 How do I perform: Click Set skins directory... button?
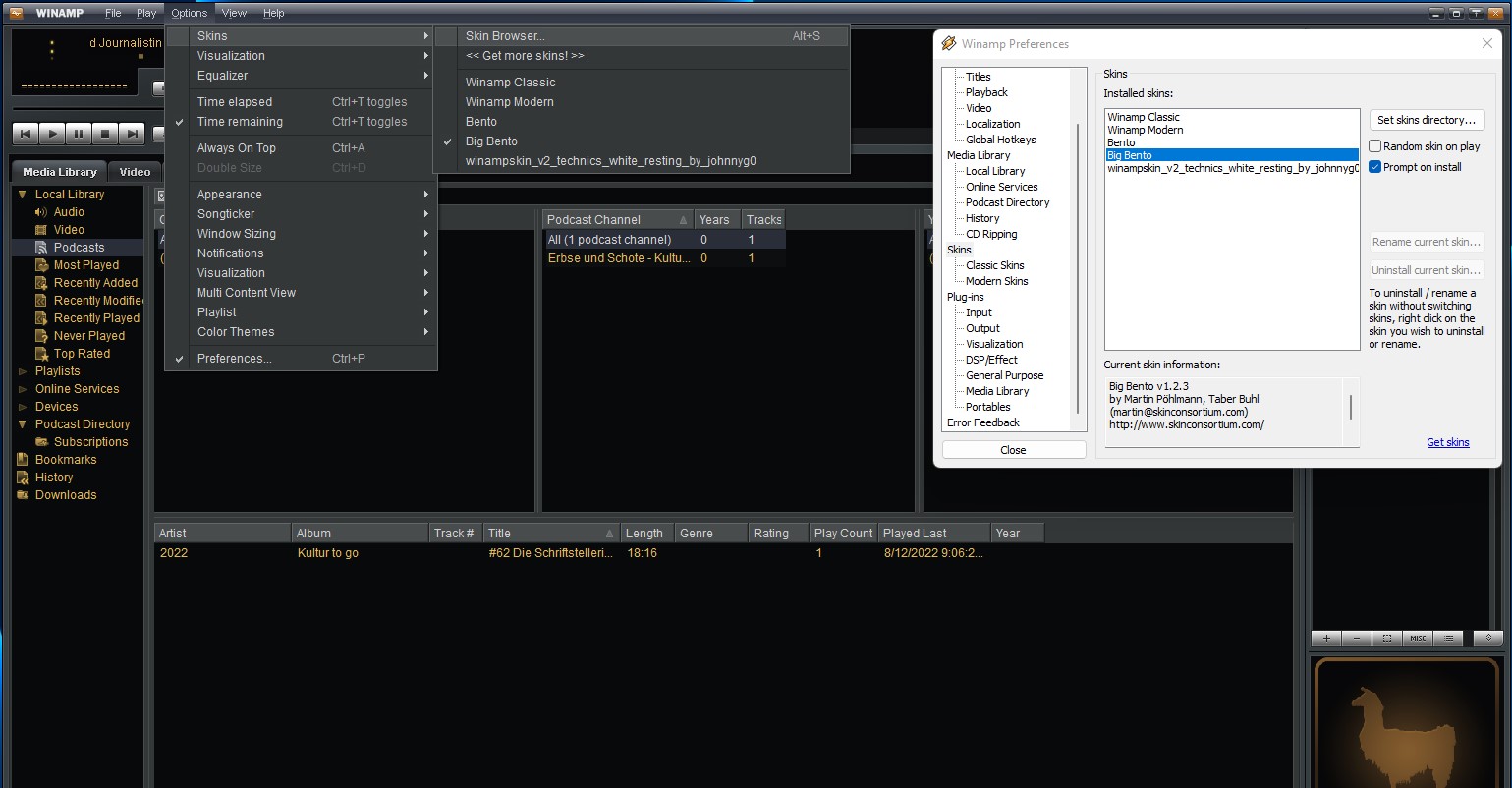pyautogui.click(x=1427, y=120)
